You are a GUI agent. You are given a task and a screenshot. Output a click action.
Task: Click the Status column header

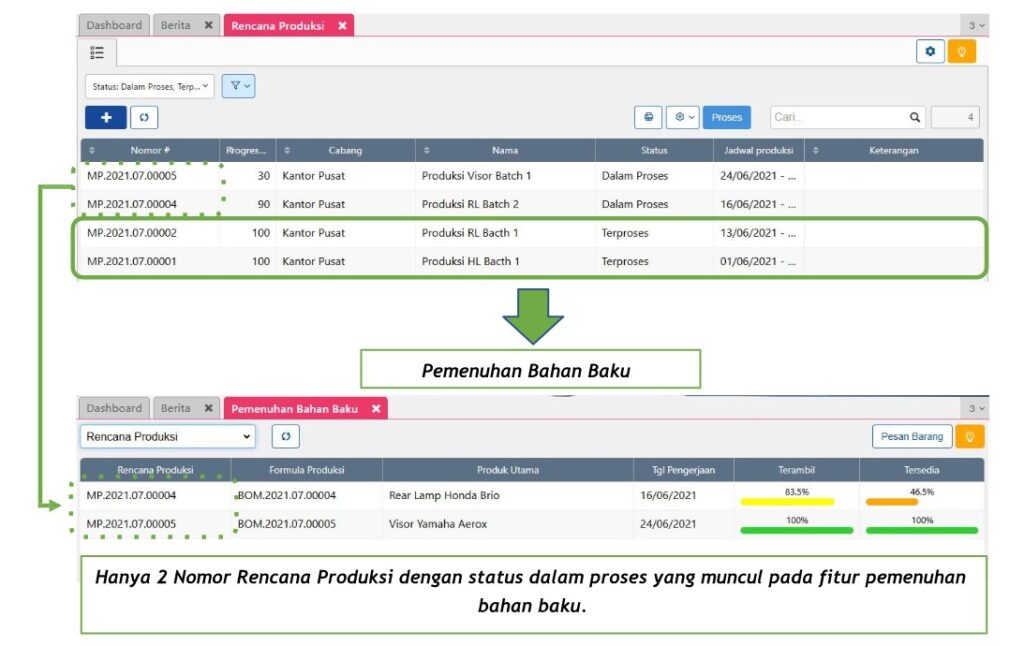tap(654, 150)
